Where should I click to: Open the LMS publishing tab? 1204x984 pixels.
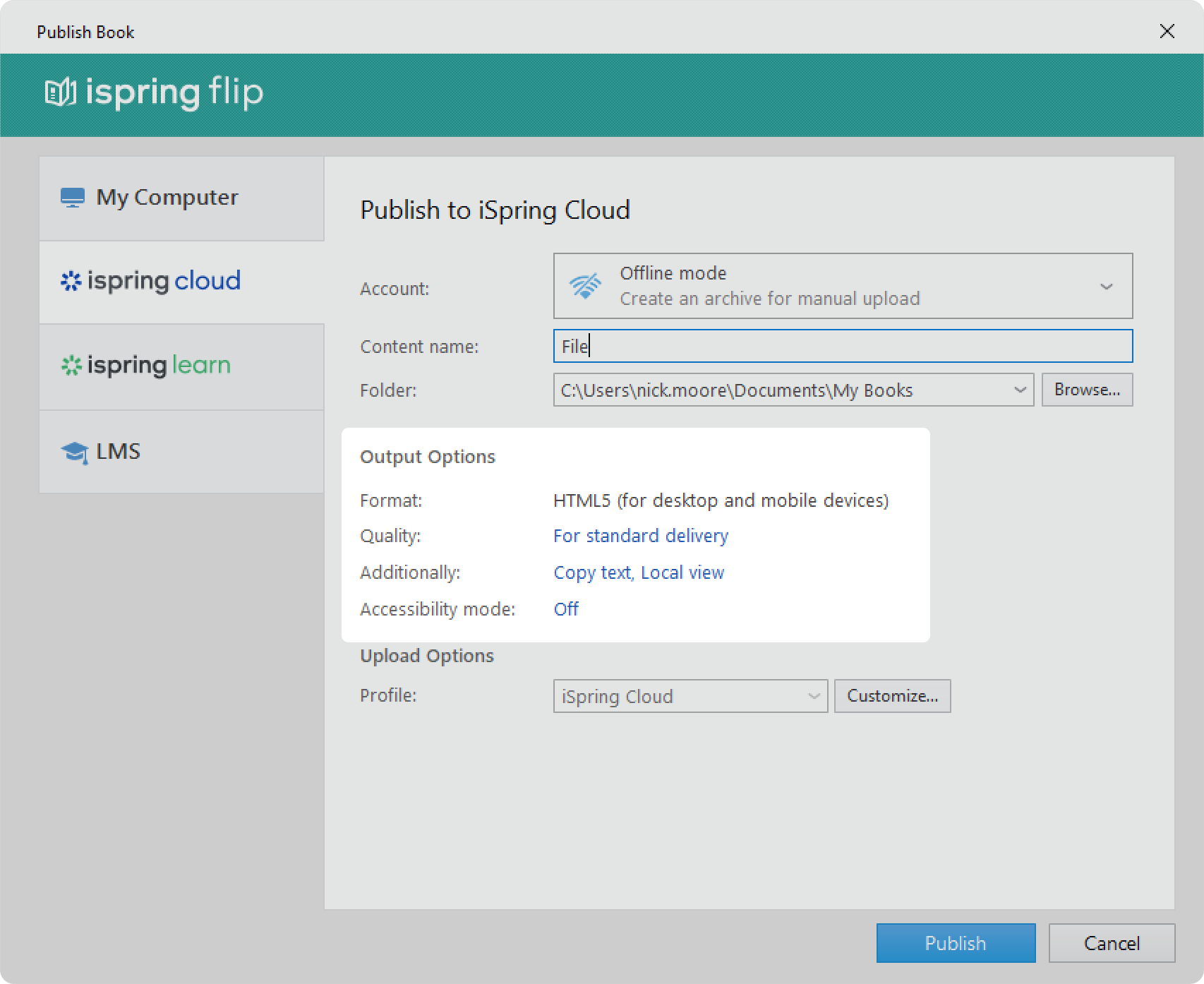coord(181,452)
